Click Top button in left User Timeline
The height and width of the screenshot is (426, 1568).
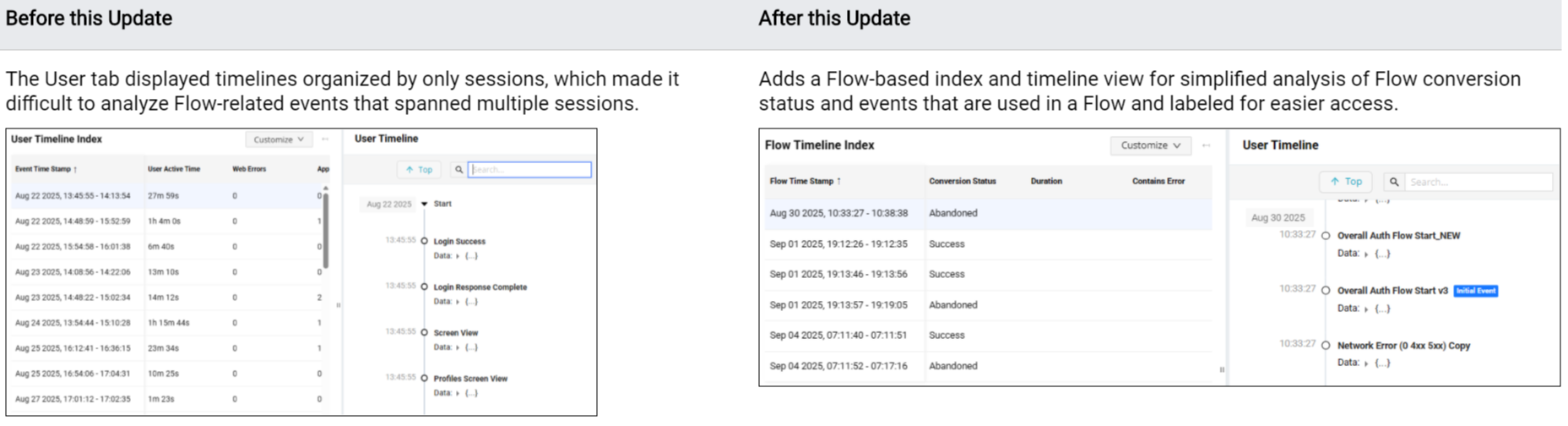419,170
